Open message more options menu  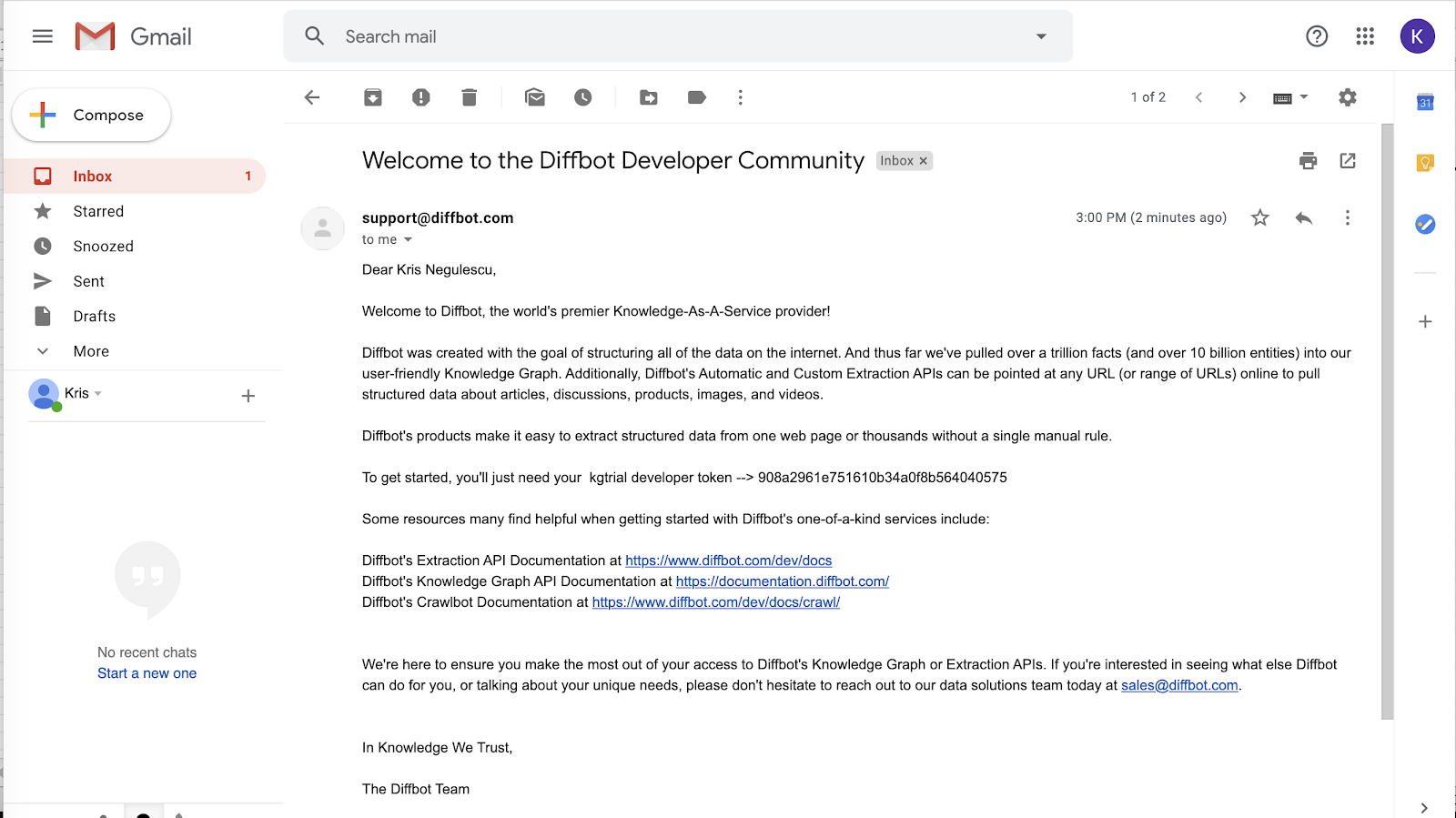coord(1348,217)
